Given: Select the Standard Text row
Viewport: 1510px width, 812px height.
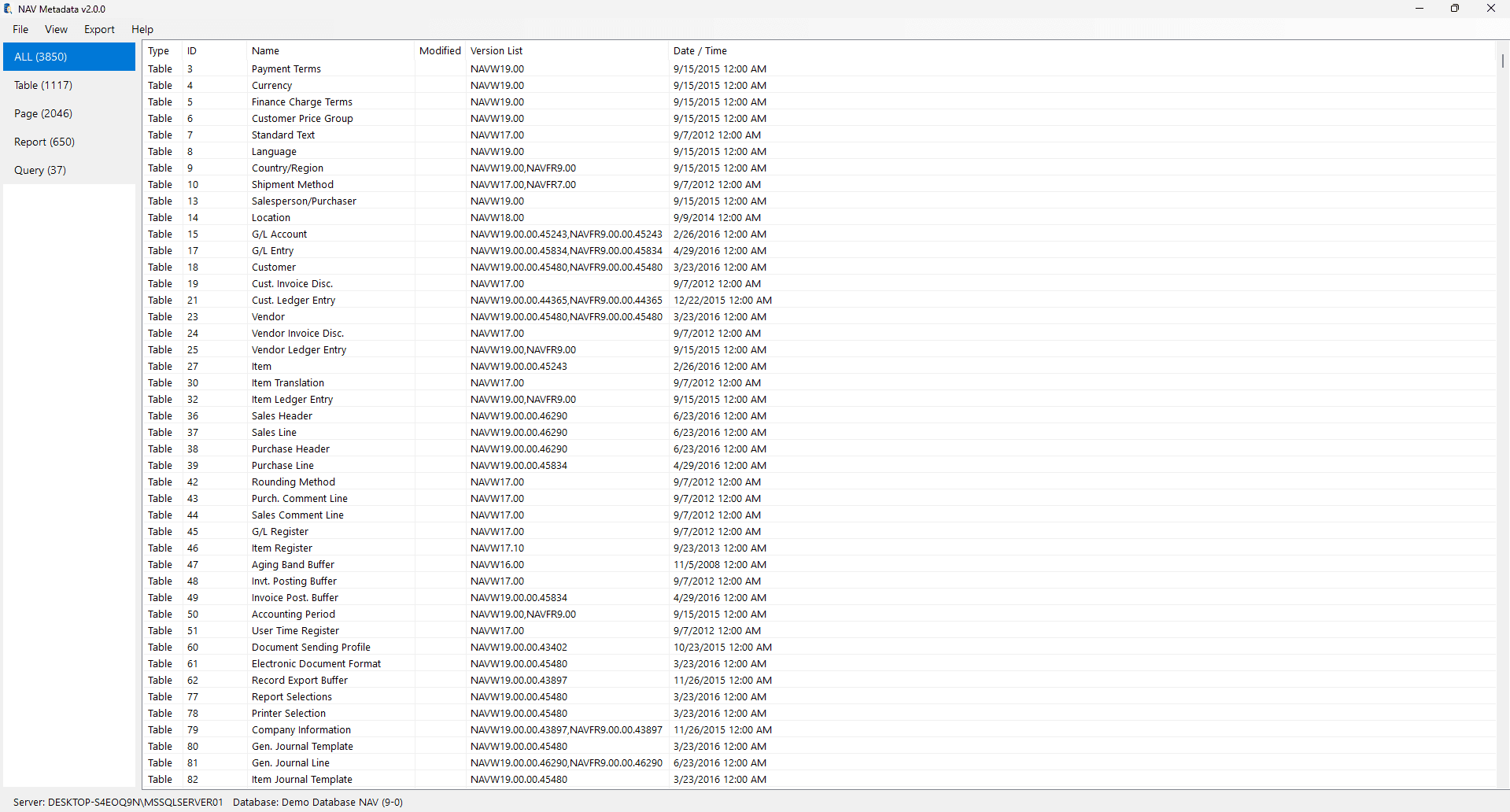Looking at the screenshot, I should (819, 135).
